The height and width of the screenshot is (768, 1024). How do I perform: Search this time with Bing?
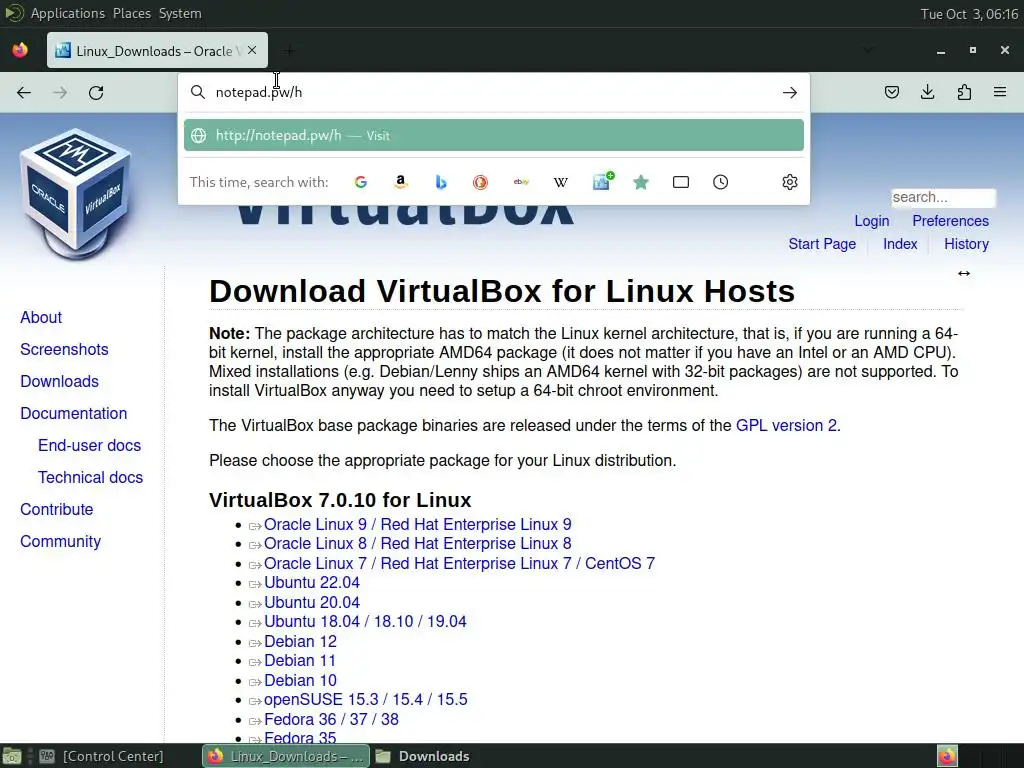pyautogui.click(x=441, y=182)
